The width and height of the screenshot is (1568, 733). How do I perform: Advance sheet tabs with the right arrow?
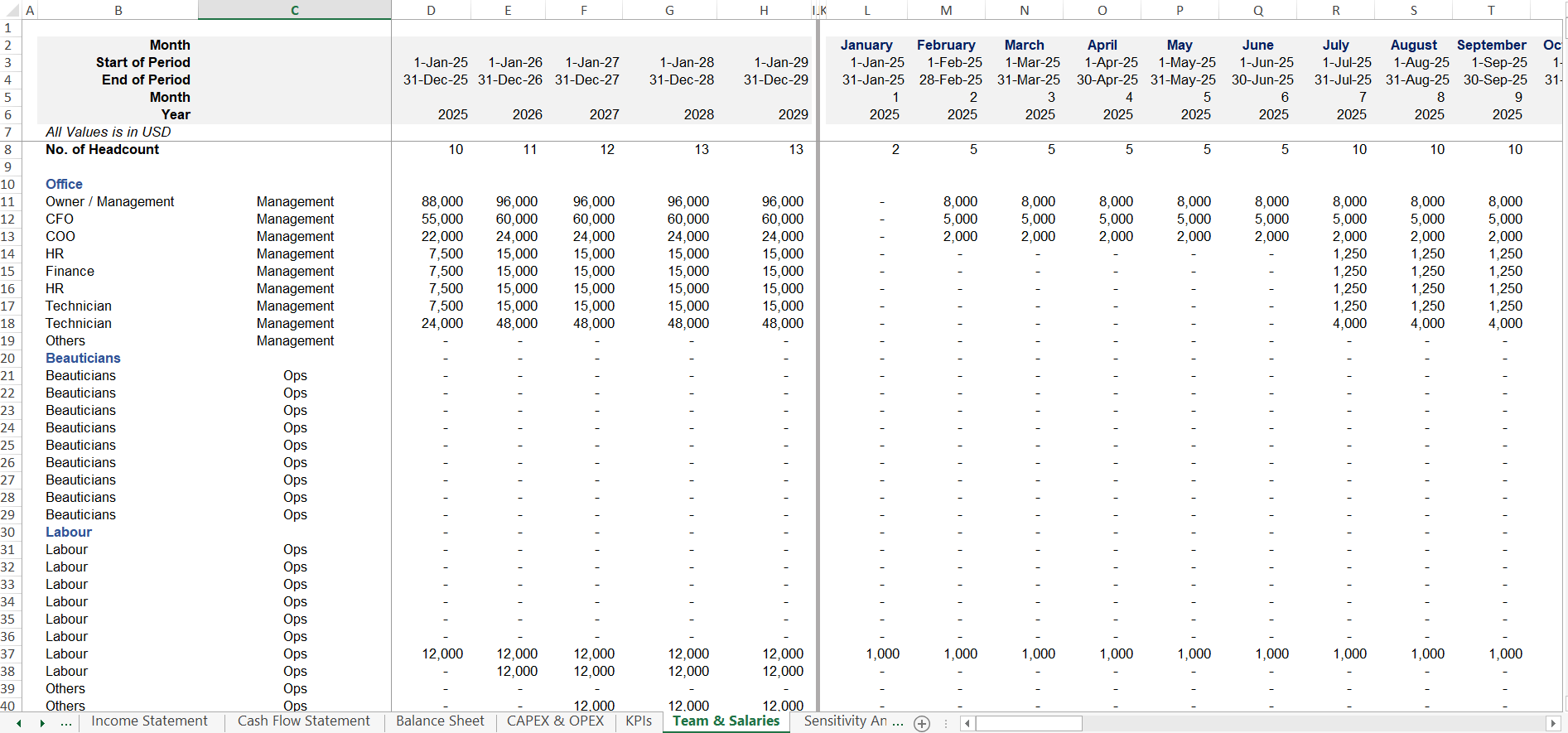pyautogui.click(x=42, y=723)
